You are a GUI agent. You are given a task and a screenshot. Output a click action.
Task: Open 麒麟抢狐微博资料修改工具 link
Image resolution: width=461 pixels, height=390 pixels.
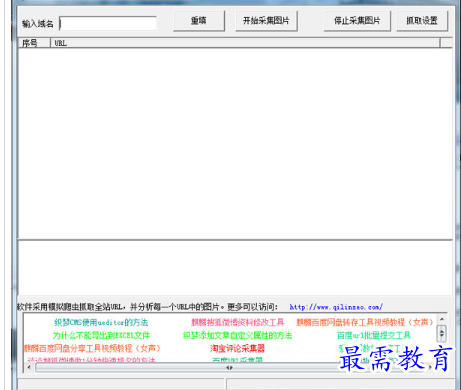(237, 322)
